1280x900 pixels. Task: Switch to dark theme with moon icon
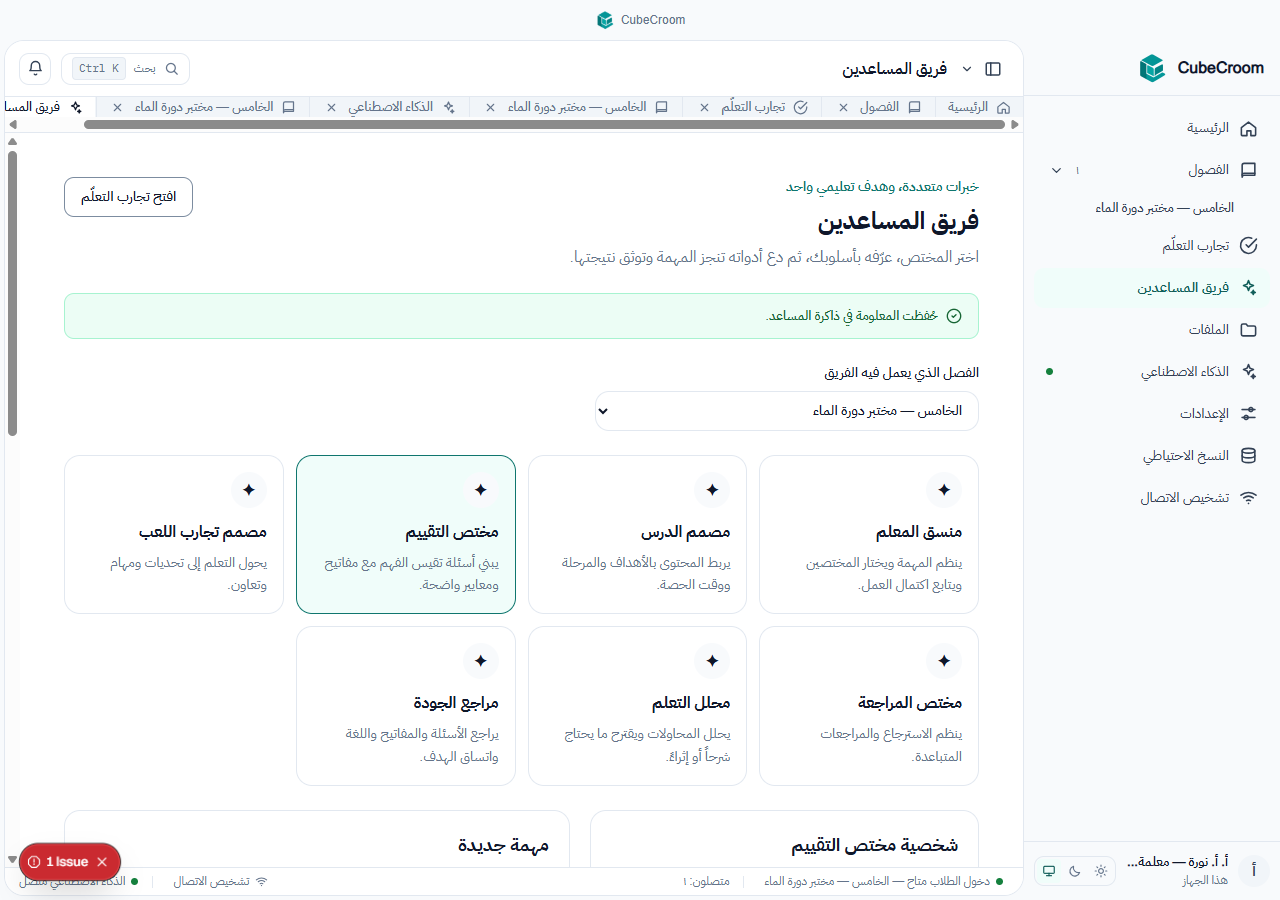(x=1075, y=871)
